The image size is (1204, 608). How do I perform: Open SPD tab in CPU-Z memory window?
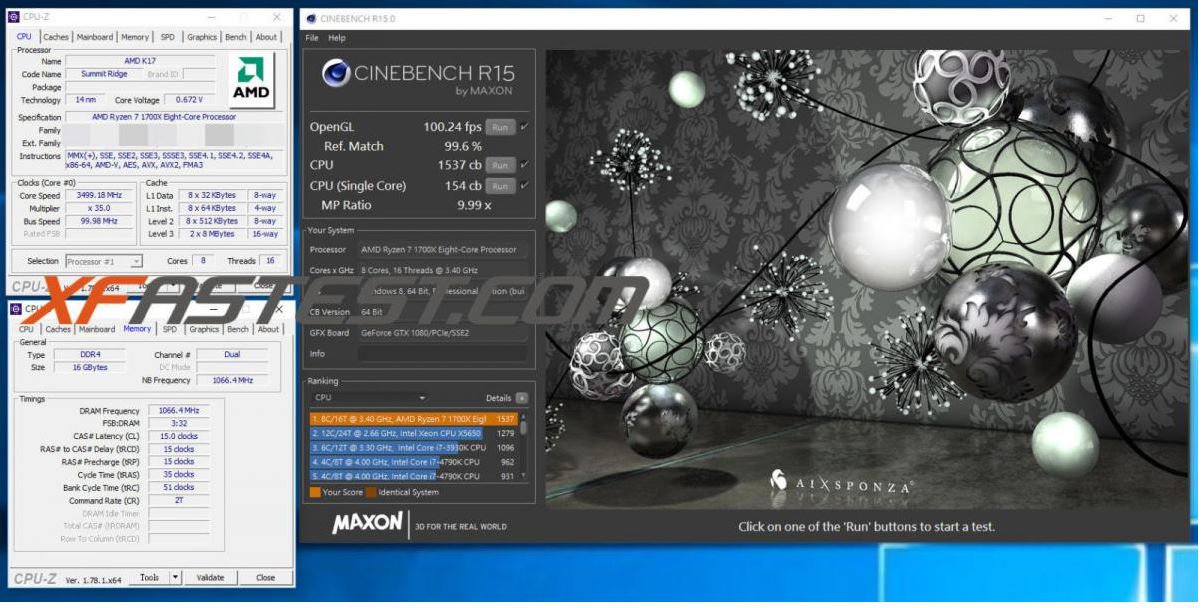pyautogui.click(x=170, y=329)
